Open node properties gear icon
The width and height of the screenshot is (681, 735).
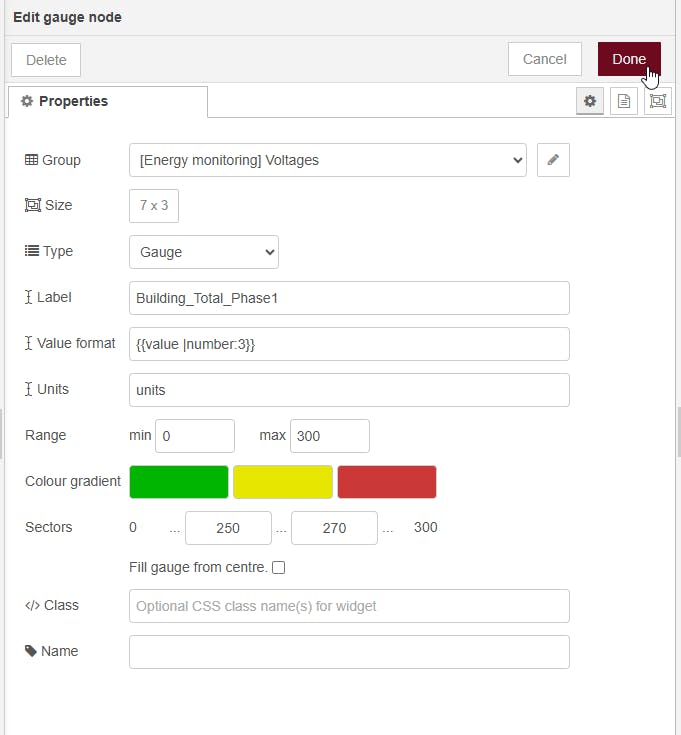pos(590,101)
